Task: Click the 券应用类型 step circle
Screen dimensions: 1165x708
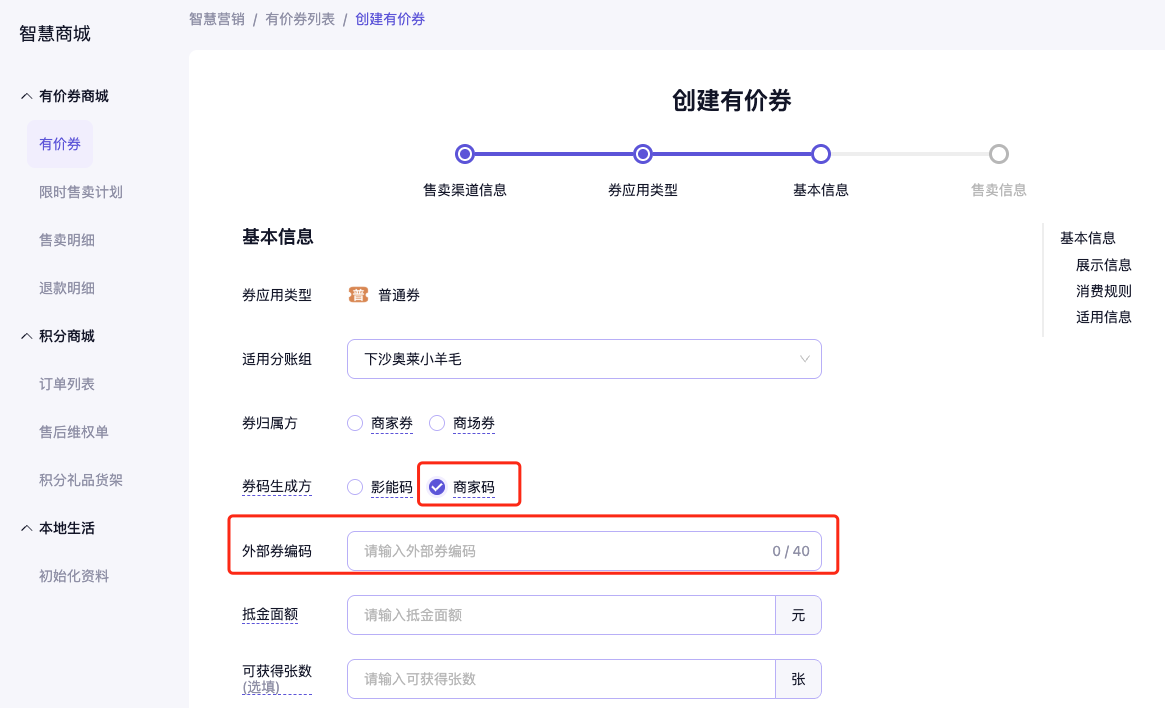Action: pos(643,154)
